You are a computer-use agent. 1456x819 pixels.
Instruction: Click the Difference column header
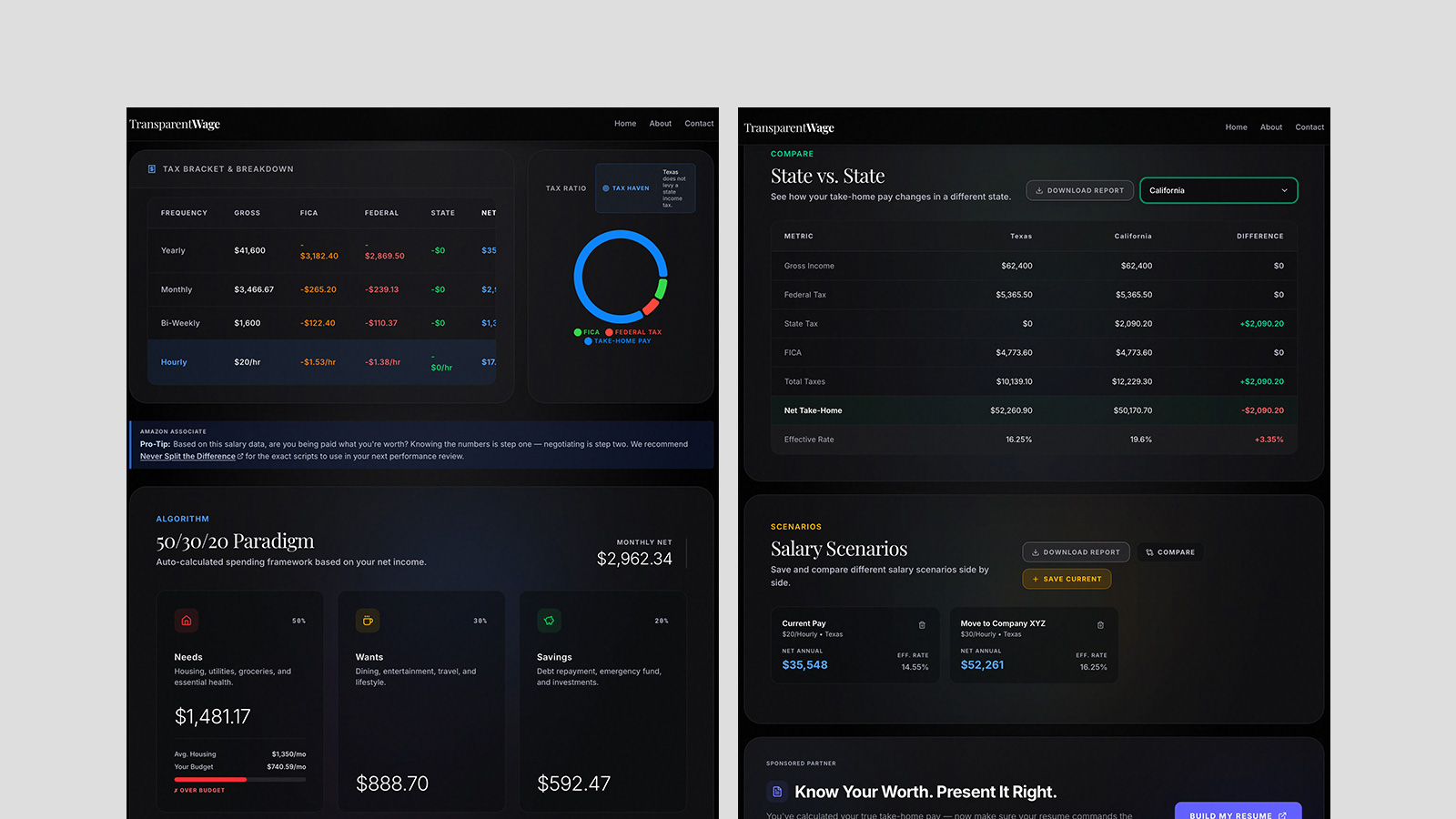1259,237
